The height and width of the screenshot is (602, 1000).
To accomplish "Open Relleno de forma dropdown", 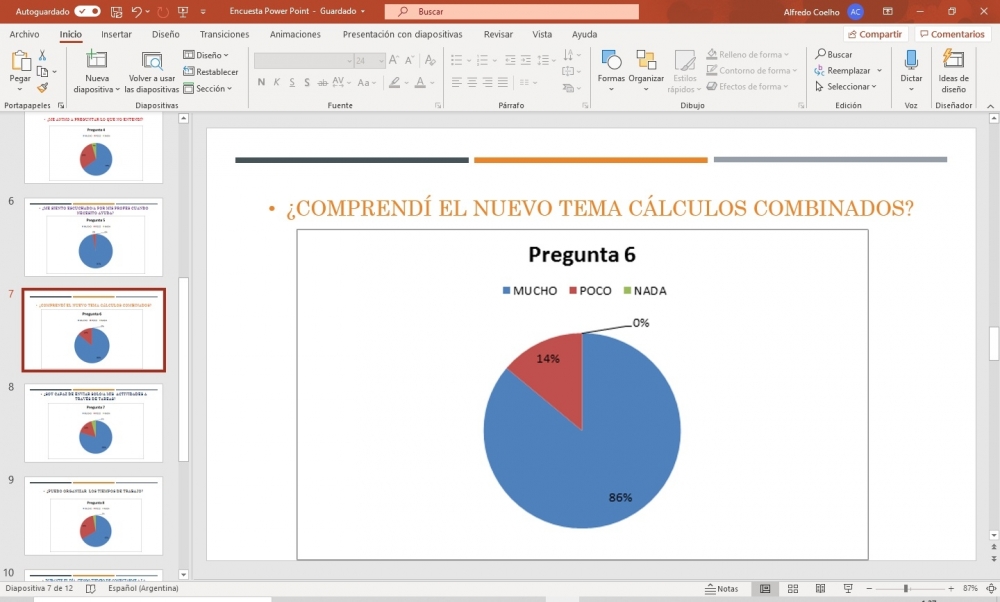I will point(747,55).
